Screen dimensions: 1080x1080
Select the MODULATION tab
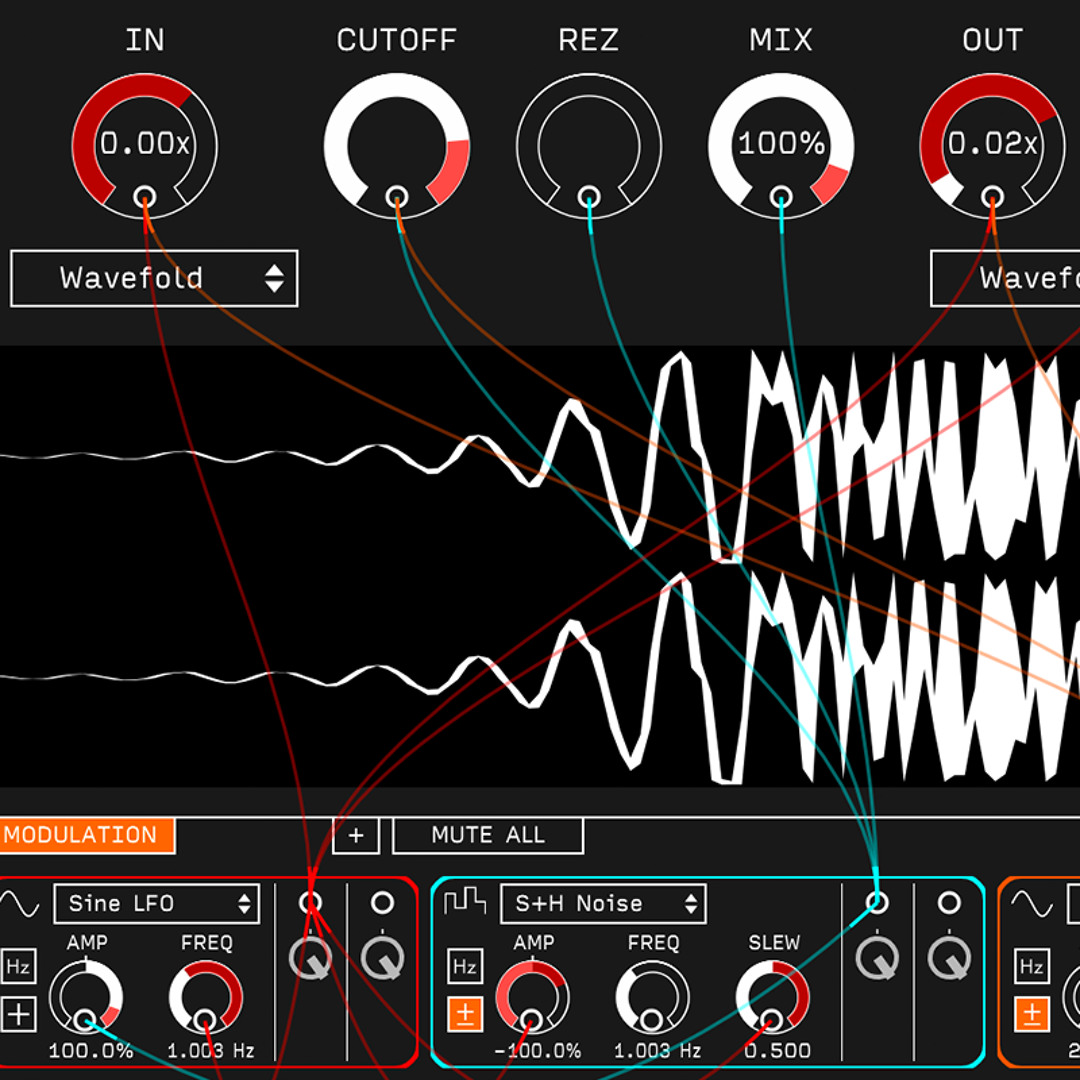87,835
